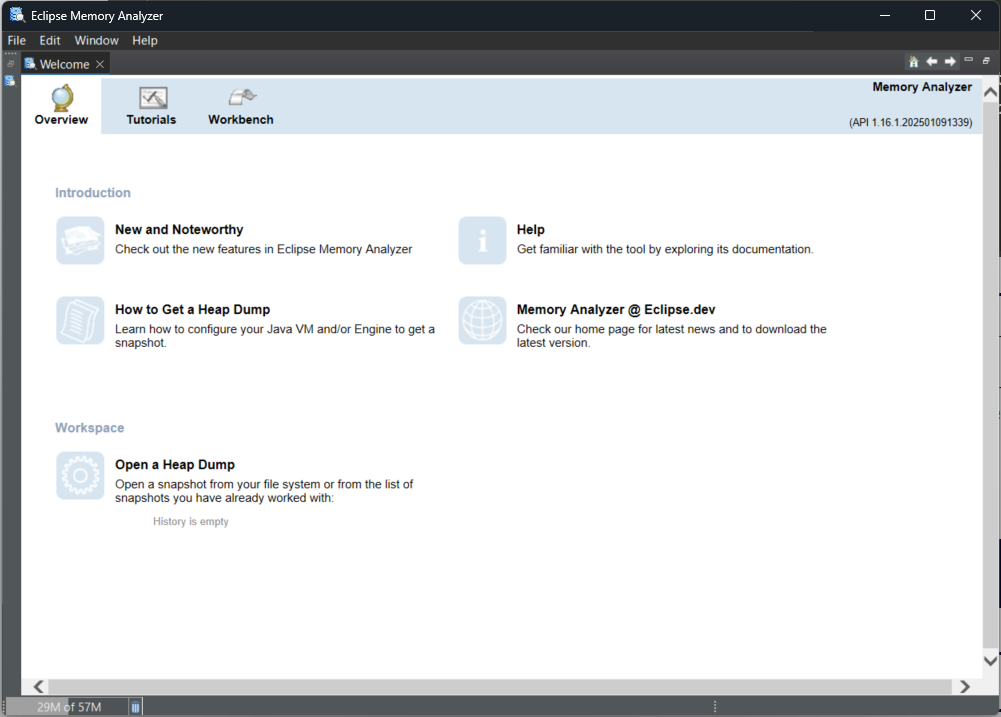Click the navigate back arrow icon
This screenshot has height=717, width=1001.
(x=931, y=62)
